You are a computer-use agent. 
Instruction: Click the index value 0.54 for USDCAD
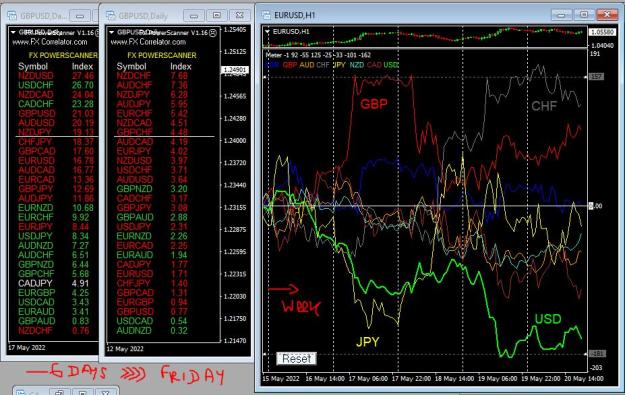point(179,321)
